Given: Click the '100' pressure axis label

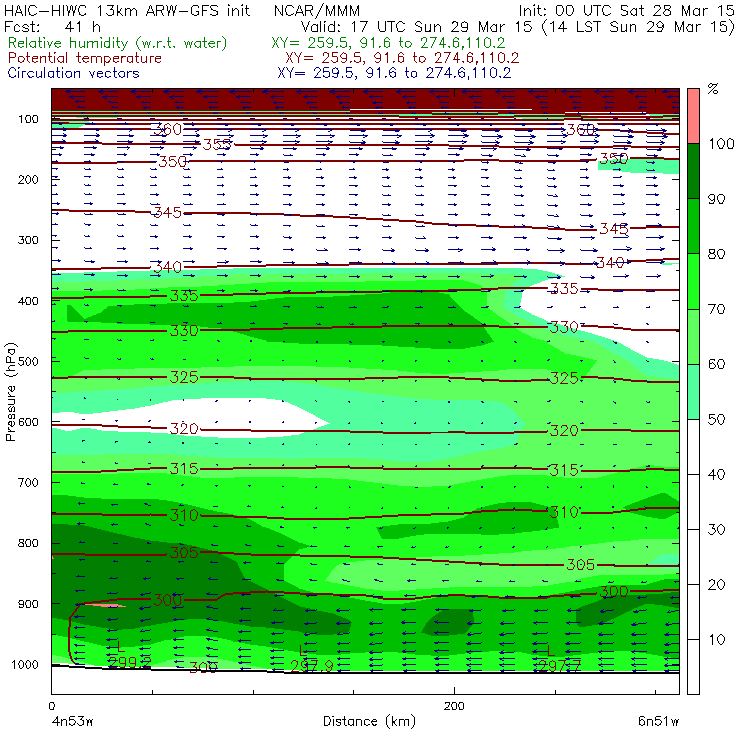Looking at the screenshot, I should (x=28, y=119).
